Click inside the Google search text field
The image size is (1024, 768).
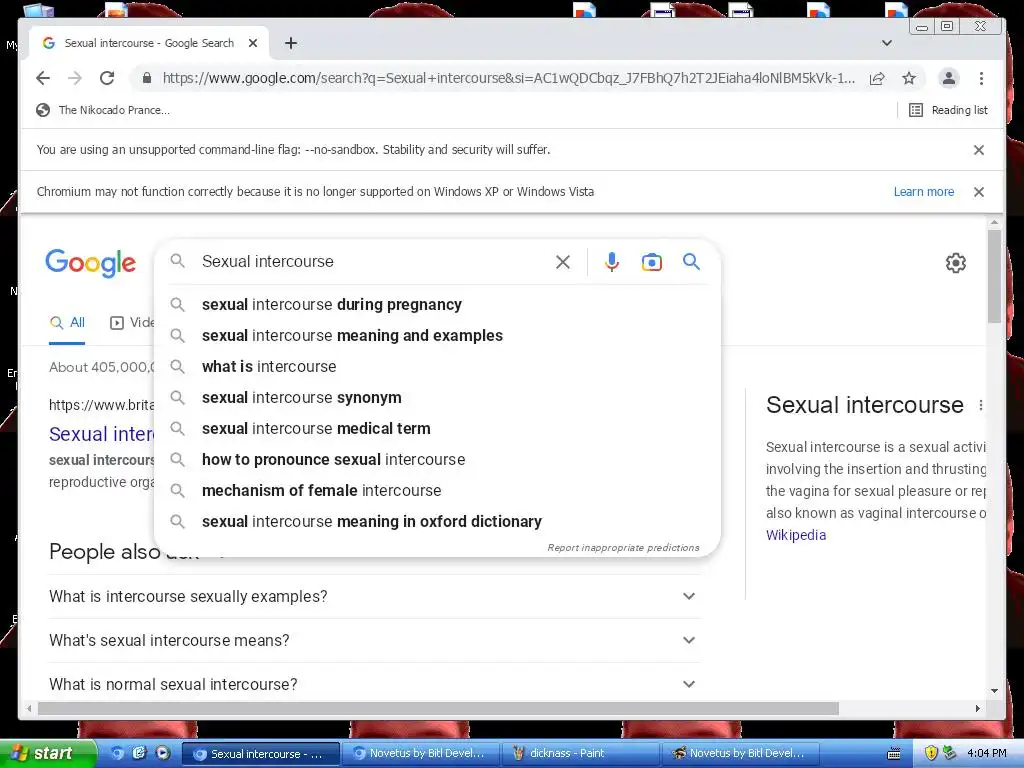click(x=372, y=262)
